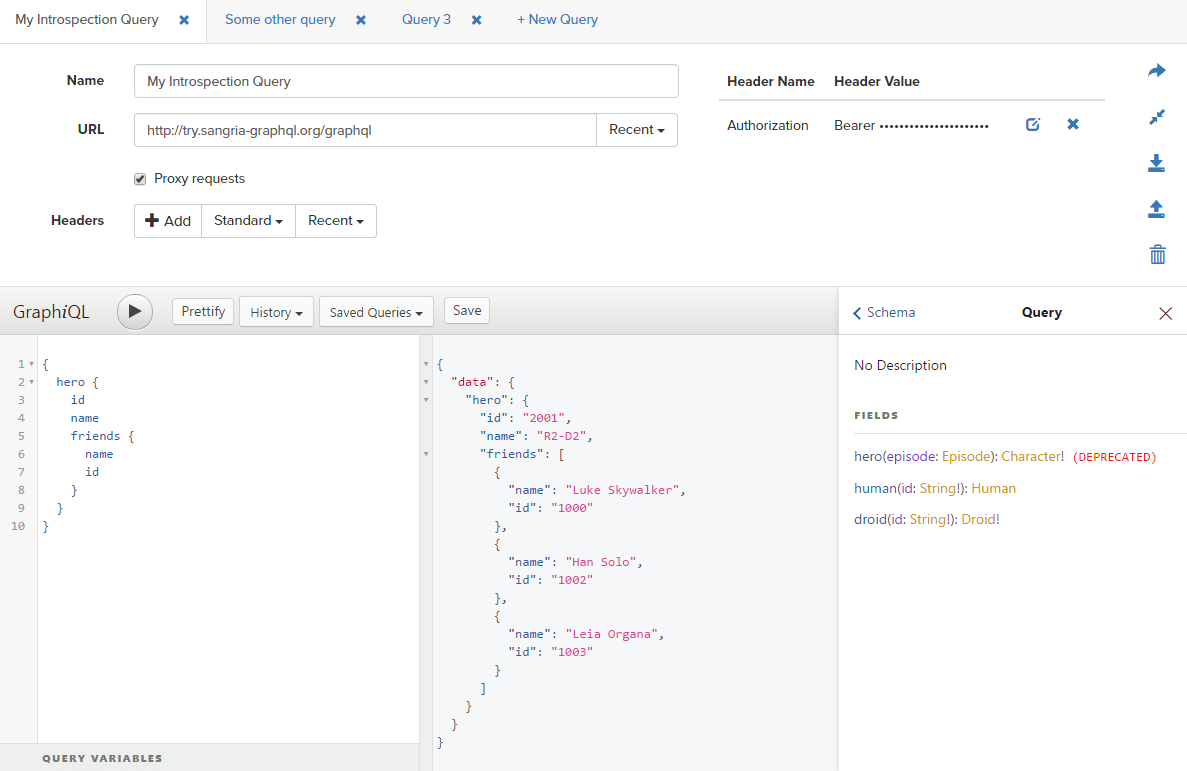Delete the query using the trash icon
Screen dimensions: 1187x771
(1157, 255)
